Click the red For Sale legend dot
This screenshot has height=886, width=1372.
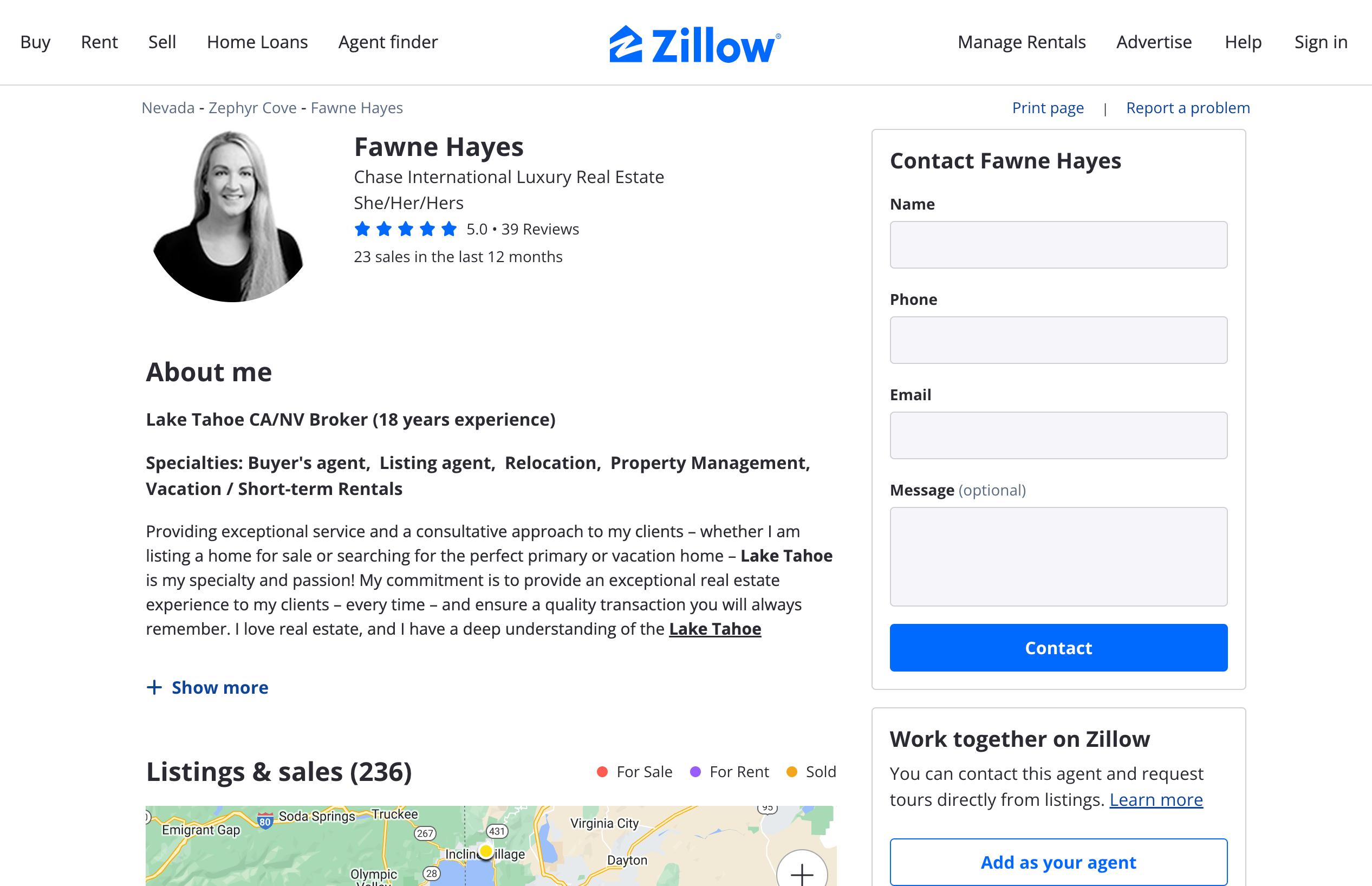click(x=602, y=772)
